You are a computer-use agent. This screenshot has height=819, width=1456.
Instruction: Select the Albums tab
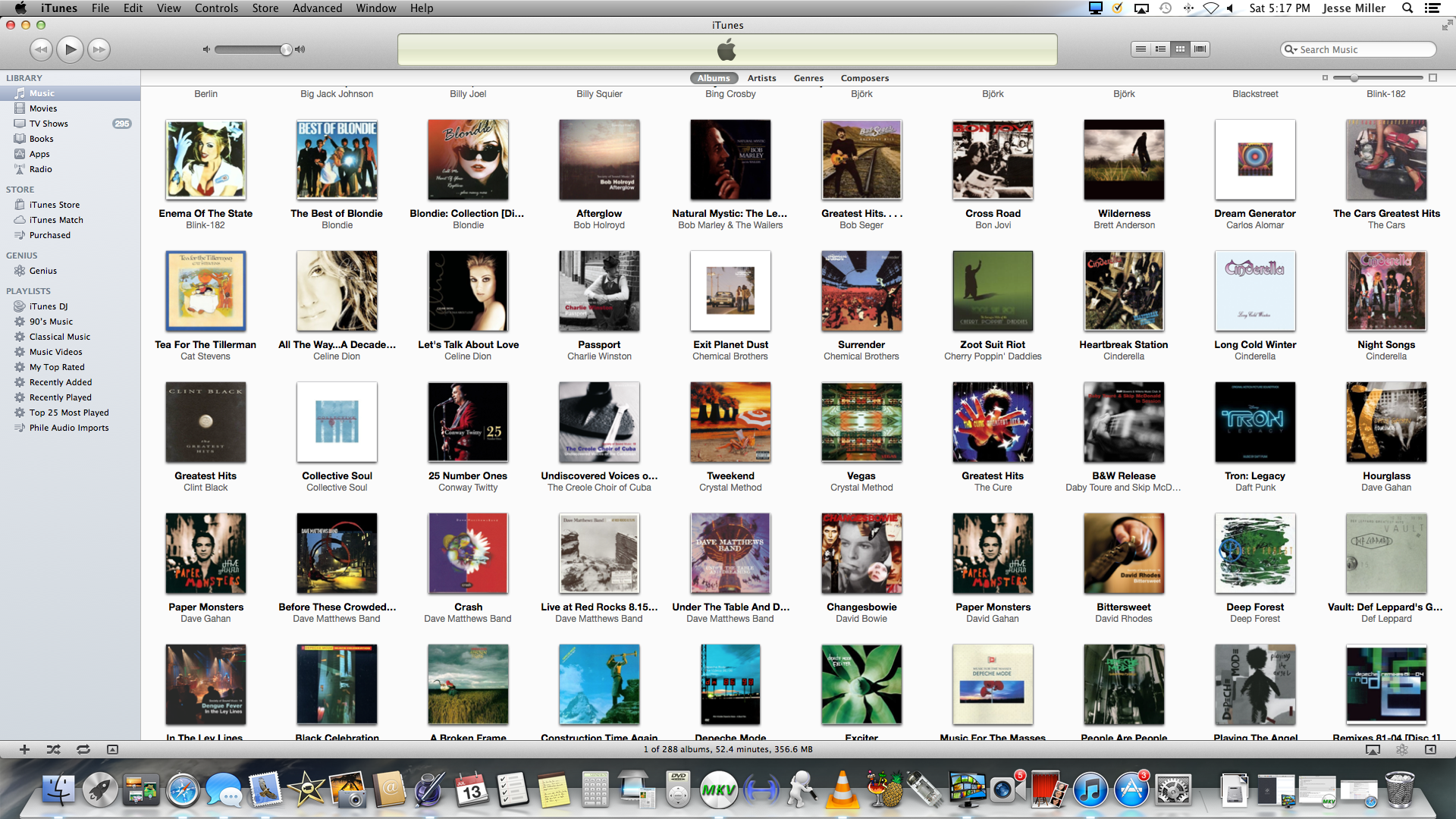pyautogui.click(x=714, y=78)
